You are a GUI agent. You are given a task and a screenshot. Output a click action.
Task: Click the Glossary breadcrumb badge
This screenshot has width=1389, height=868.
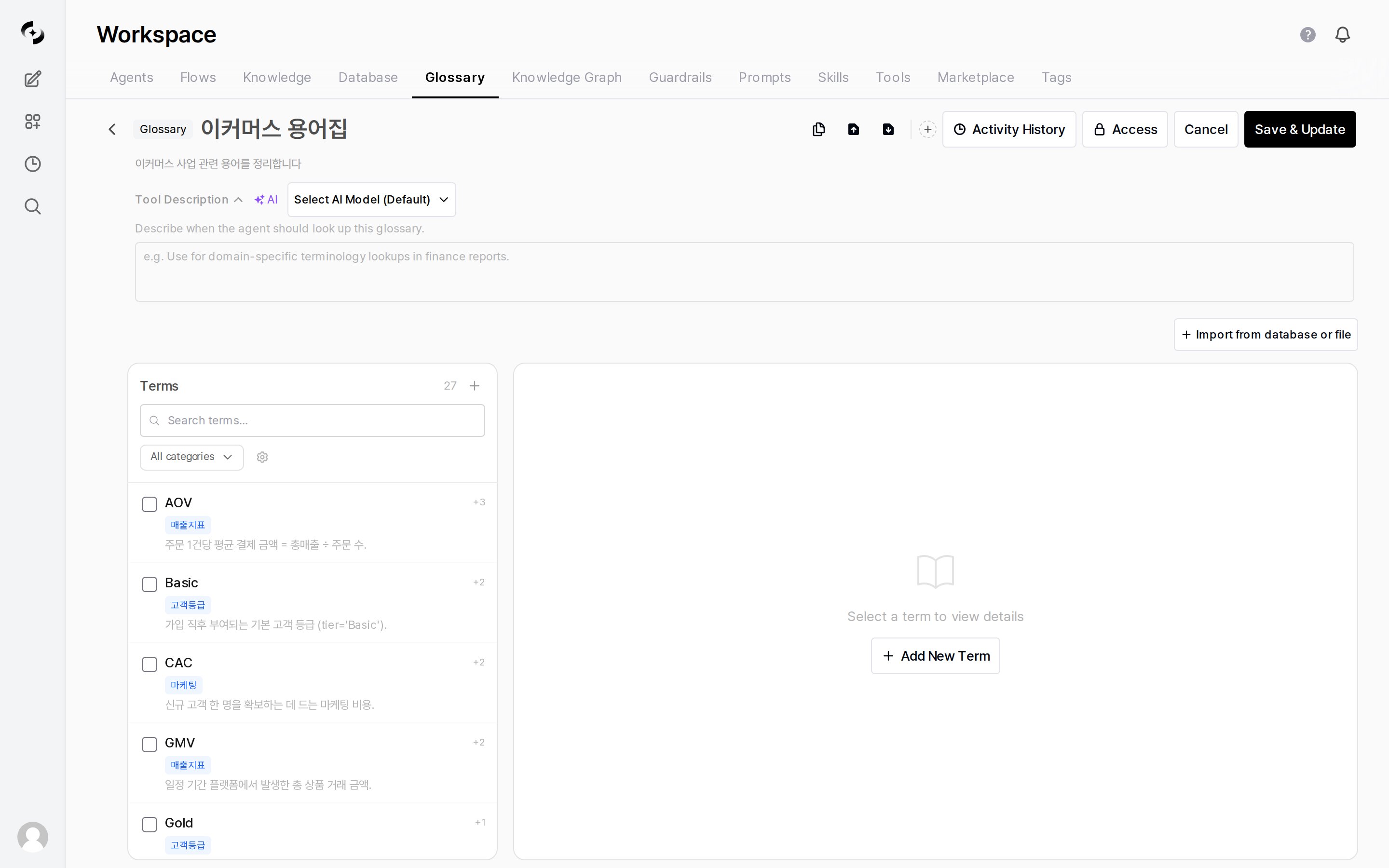pos(163,129)
